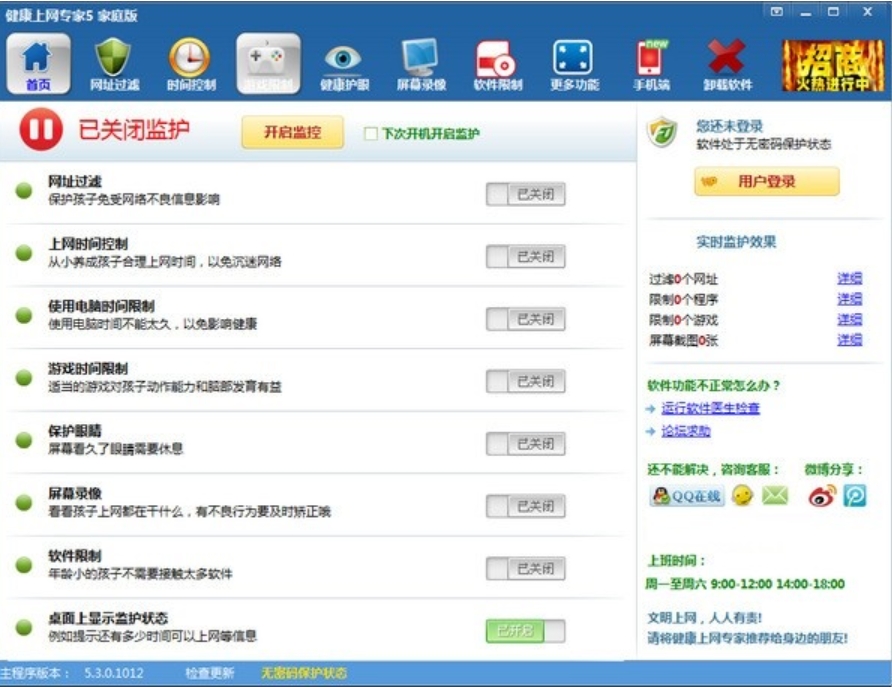
Task: Open the 首页 home icon
Action: pyautogui.click(x=38, y=63)
